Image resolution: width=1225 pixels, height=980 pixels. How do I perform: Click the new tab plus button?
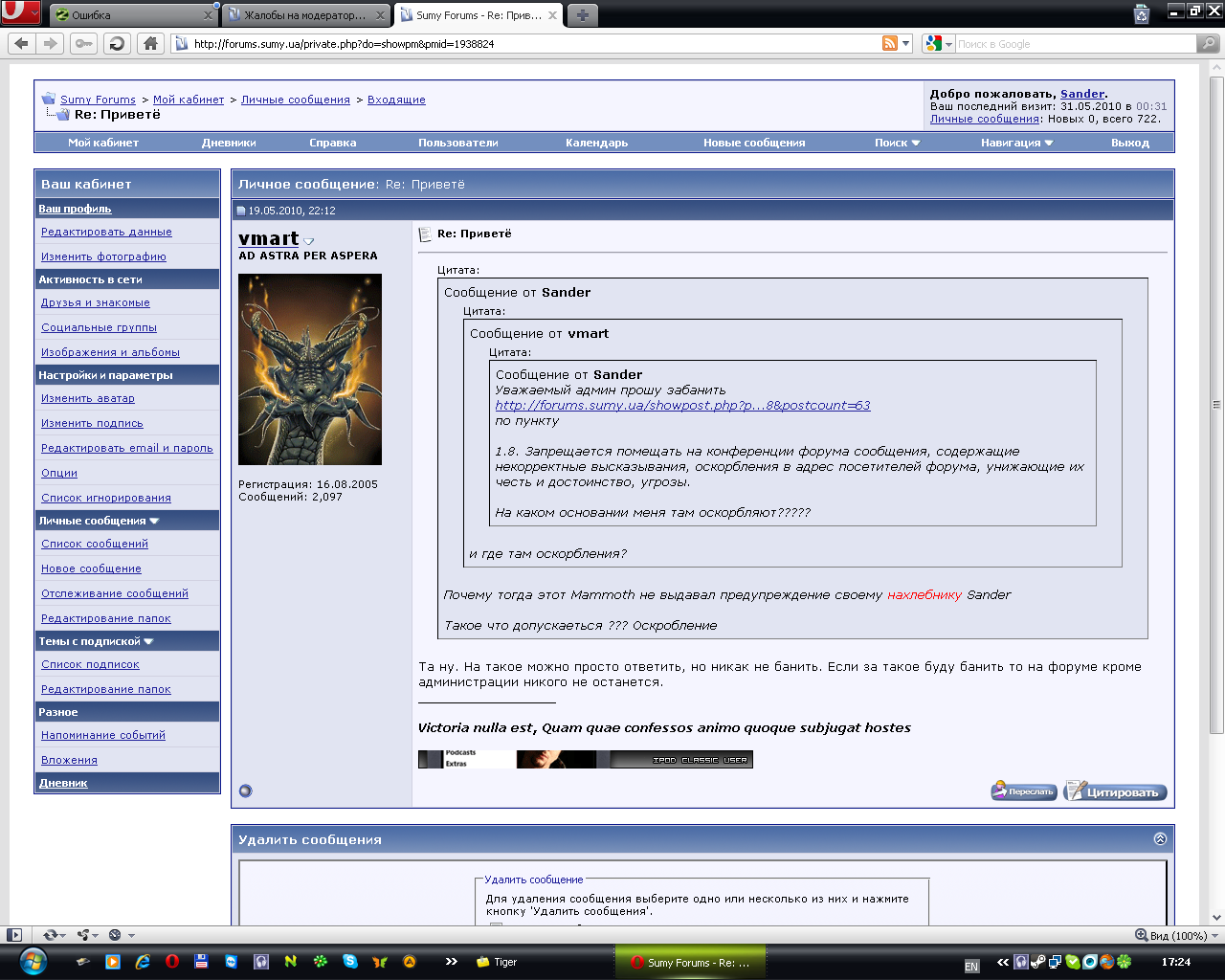[582, 14]
